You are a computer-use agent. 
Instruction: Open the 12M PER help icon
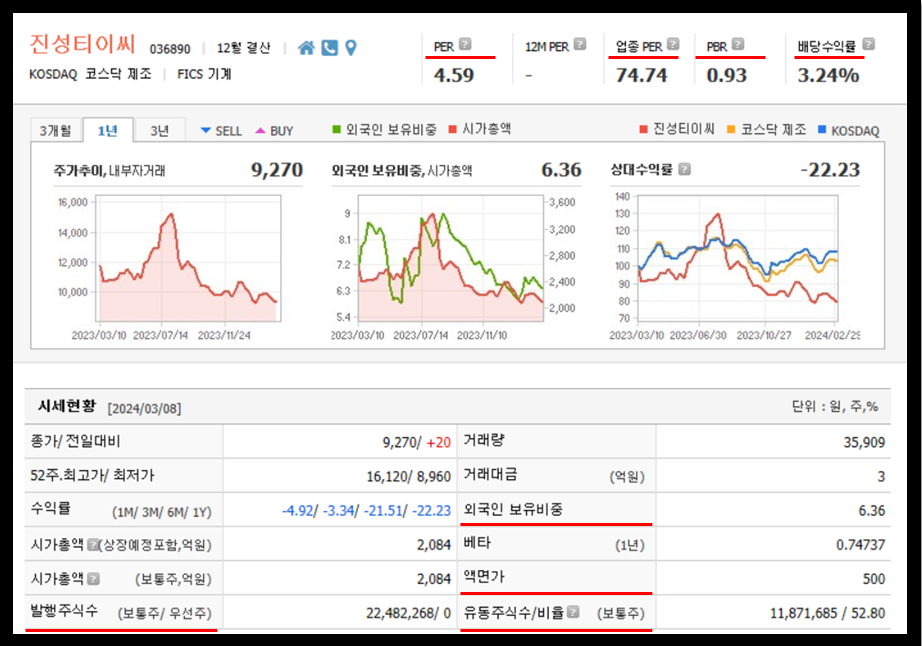point(580,44)
